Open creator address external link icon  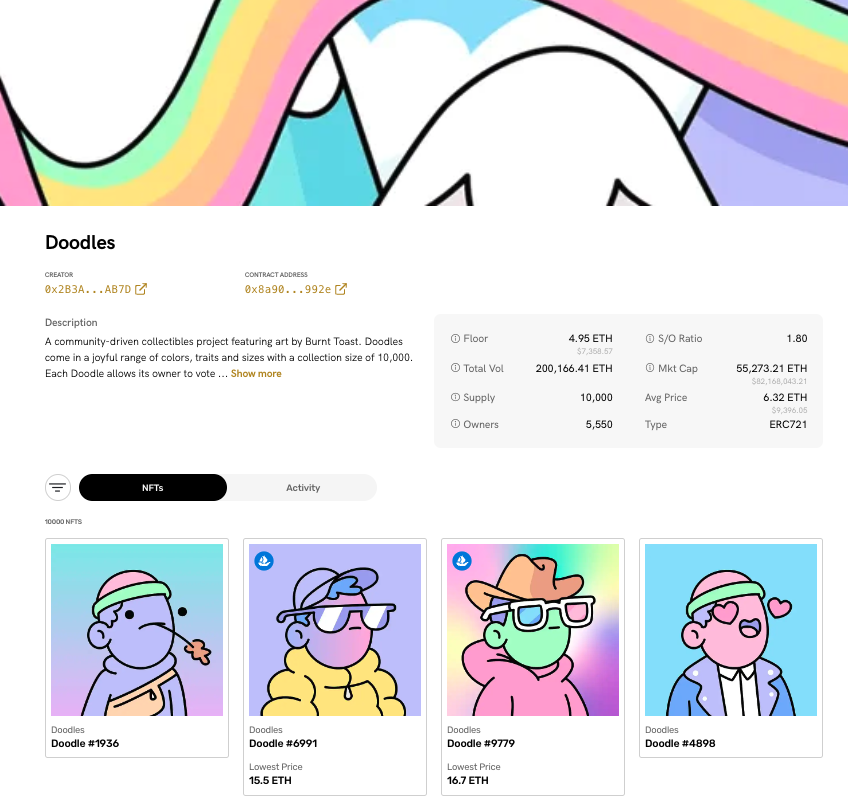point(141,289)
